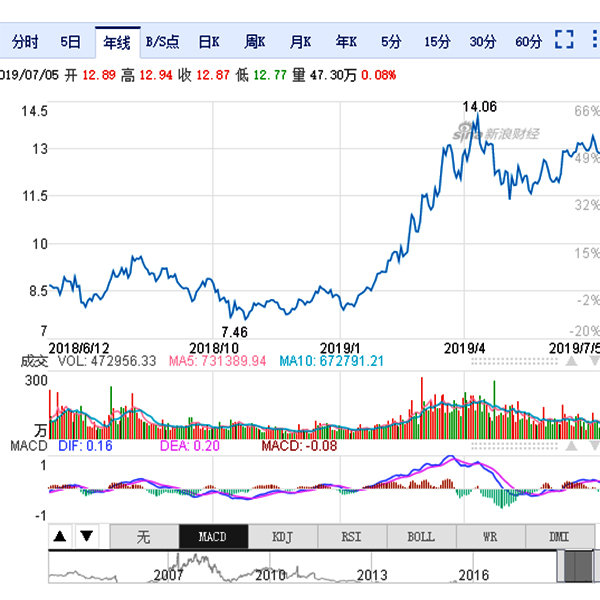Click the up arrow indicator button

[x=60, y=536]
